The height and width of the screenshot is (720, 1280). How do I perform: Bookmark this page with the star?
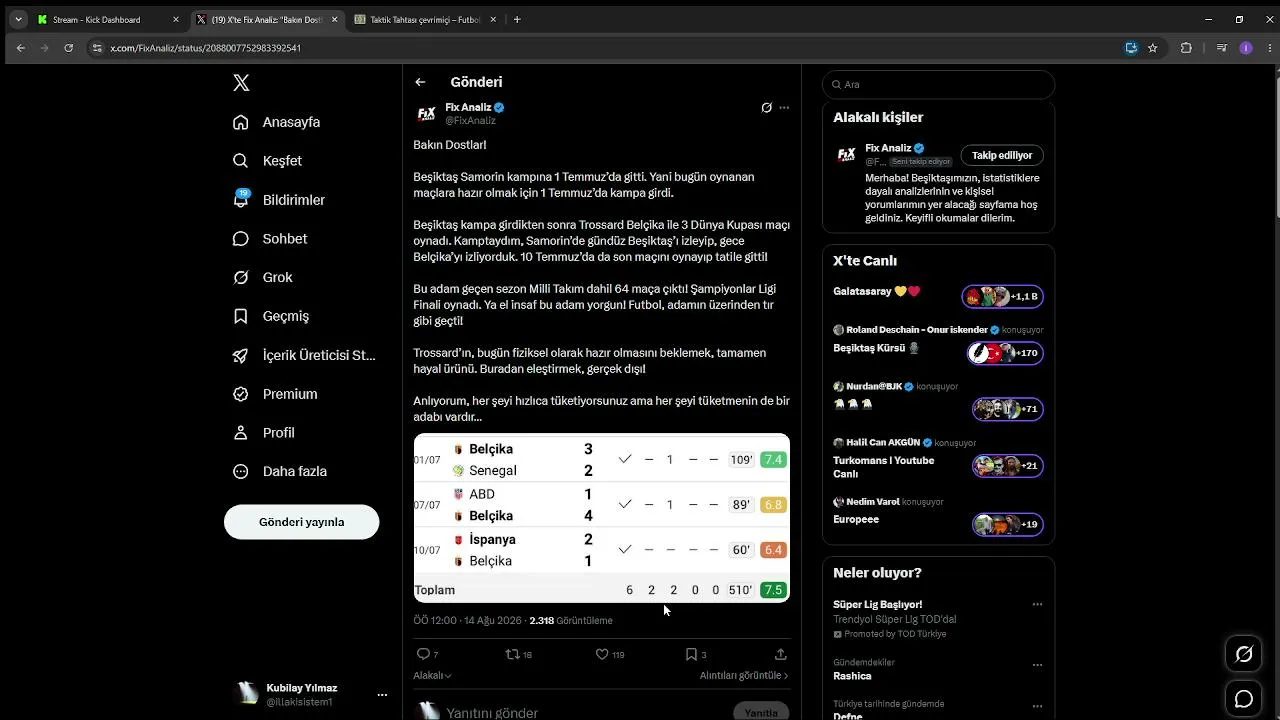click(x=1153, y=48)
